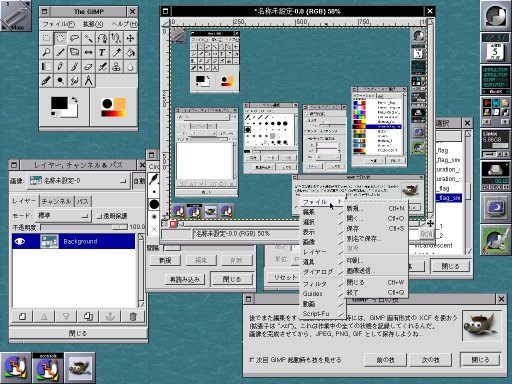
Task: Create new layer in Layers dialog
Action: [22, 316]
